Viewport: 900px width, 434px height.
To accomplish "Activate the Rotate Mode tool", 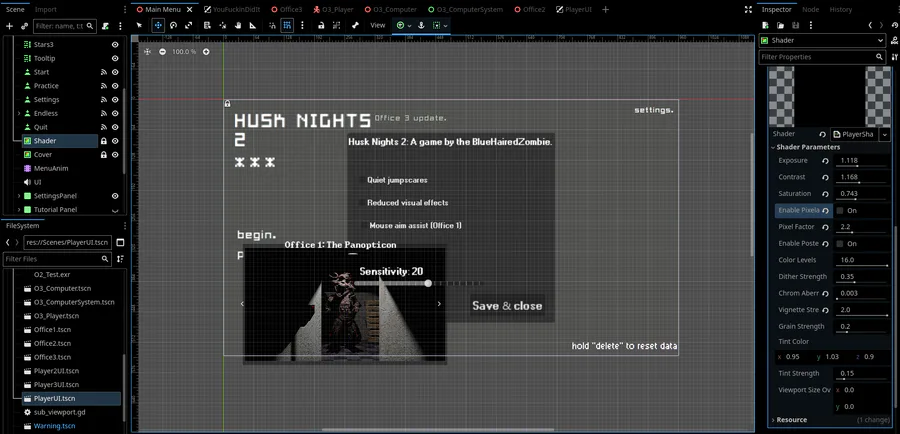I will tap(173, 25).
